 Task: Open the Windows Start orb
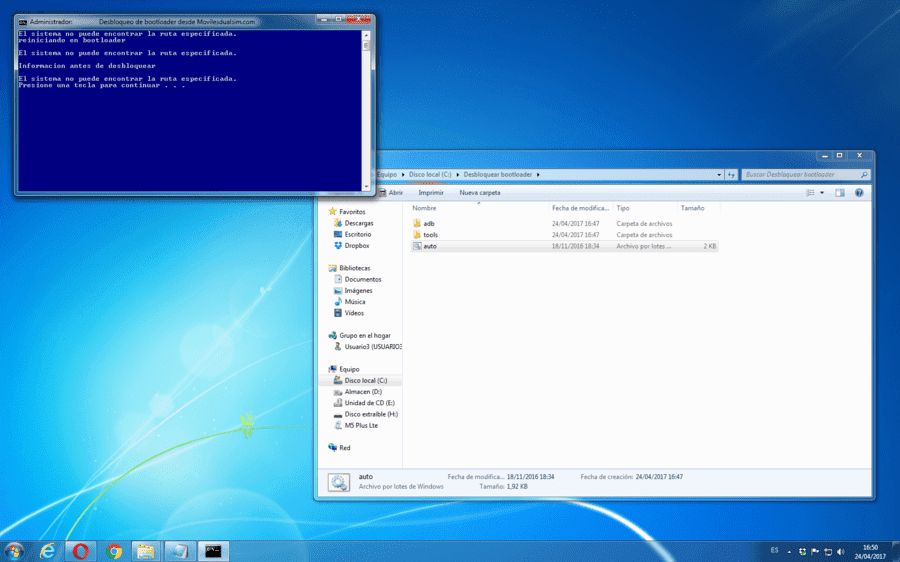[x=14, y=552]
